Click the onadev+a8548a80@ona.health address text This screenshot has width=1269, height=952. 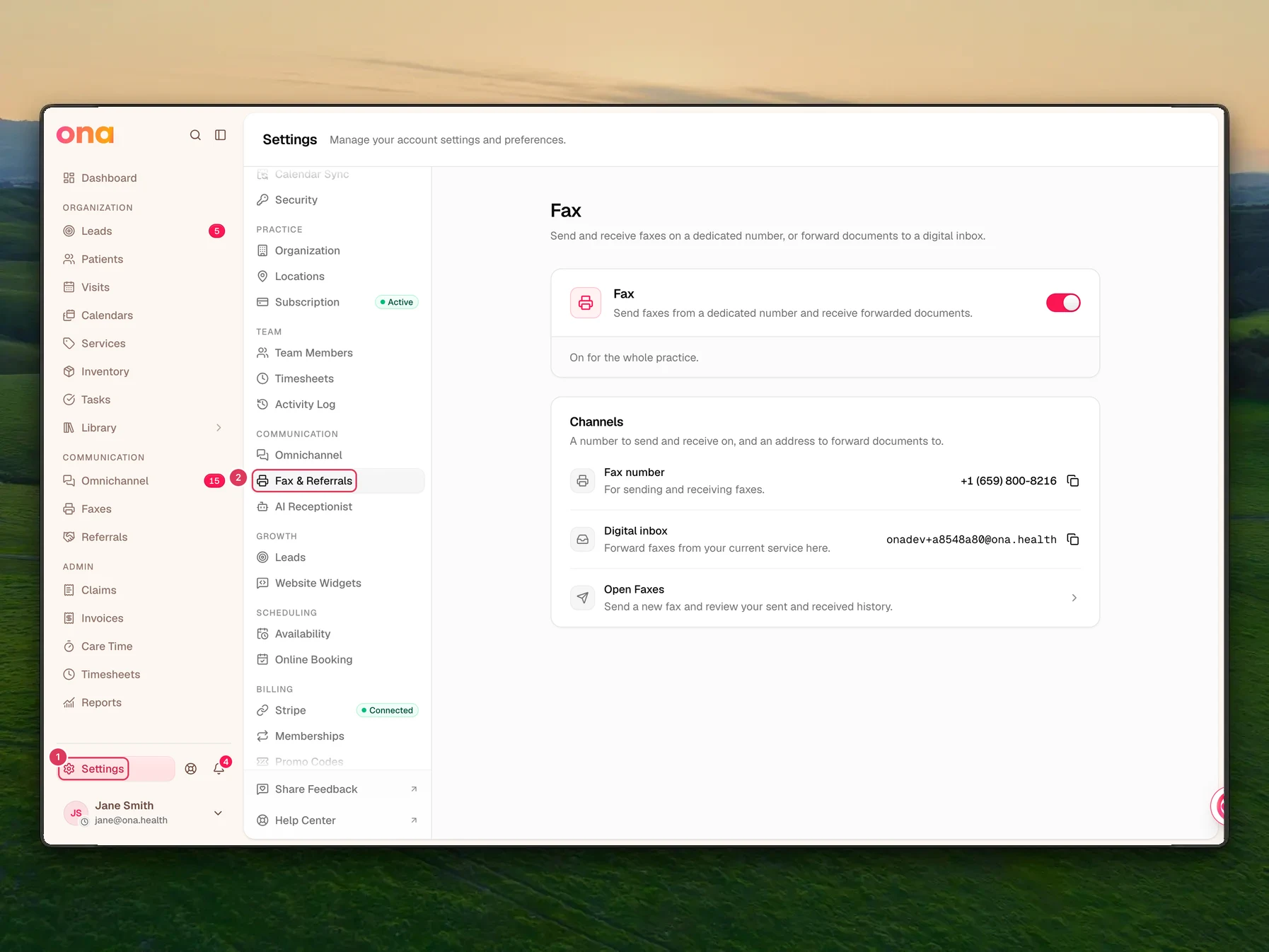pos(971,540)
